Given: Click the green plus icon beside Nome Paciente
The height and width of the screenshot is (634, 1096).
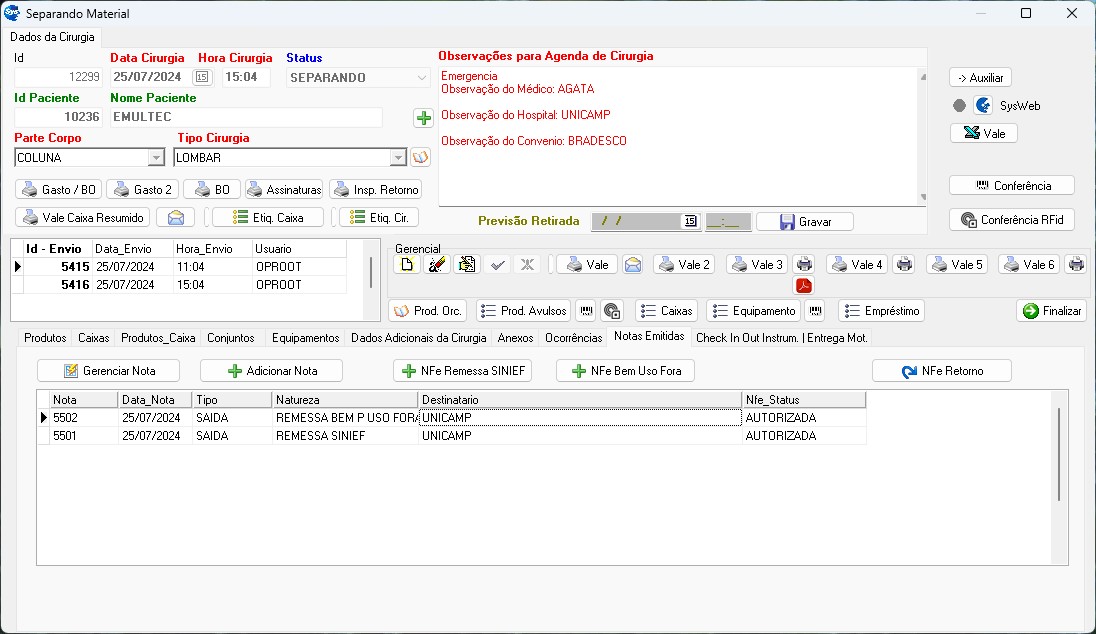Looking at the screenshot, I should (423, 118).
